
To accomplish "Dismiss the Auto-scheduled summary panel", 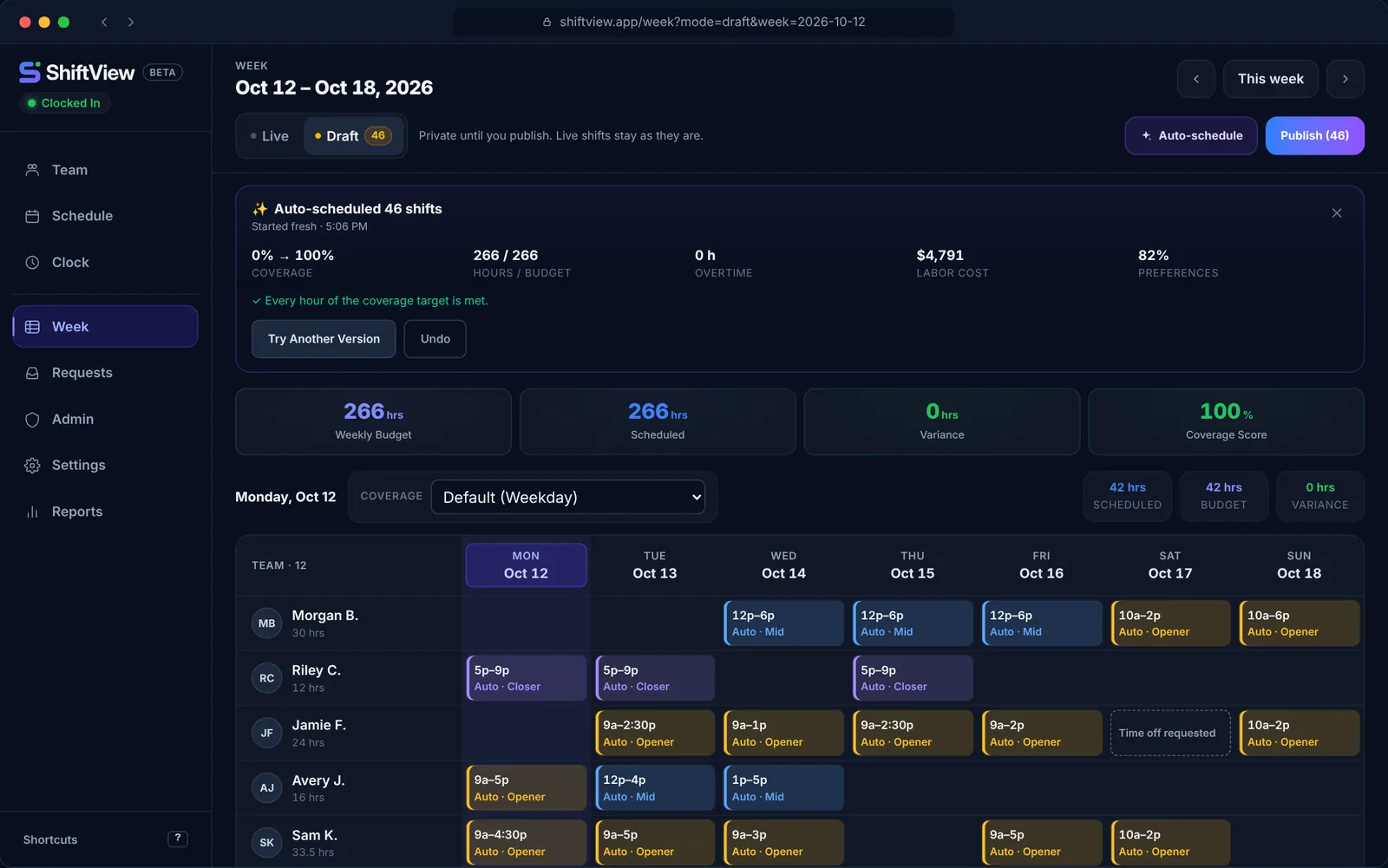I will tap(1337, 212).
